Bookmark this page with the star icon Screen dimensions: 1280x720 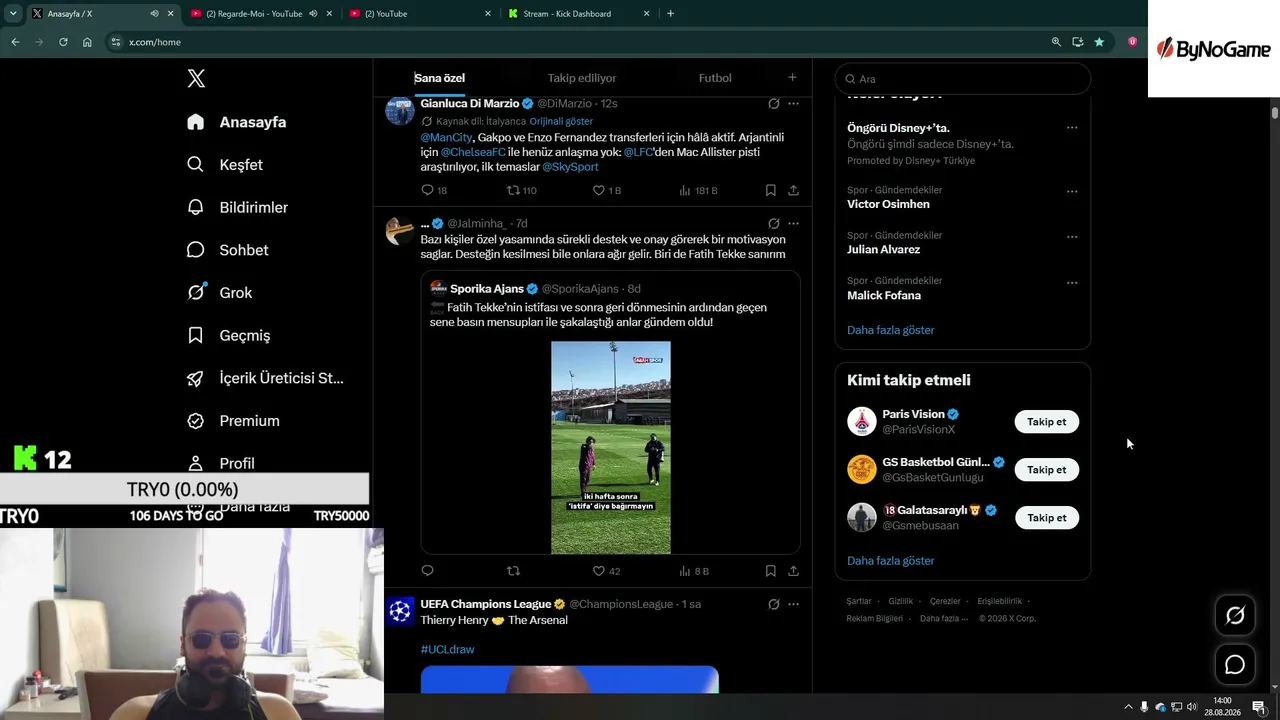1099,42
